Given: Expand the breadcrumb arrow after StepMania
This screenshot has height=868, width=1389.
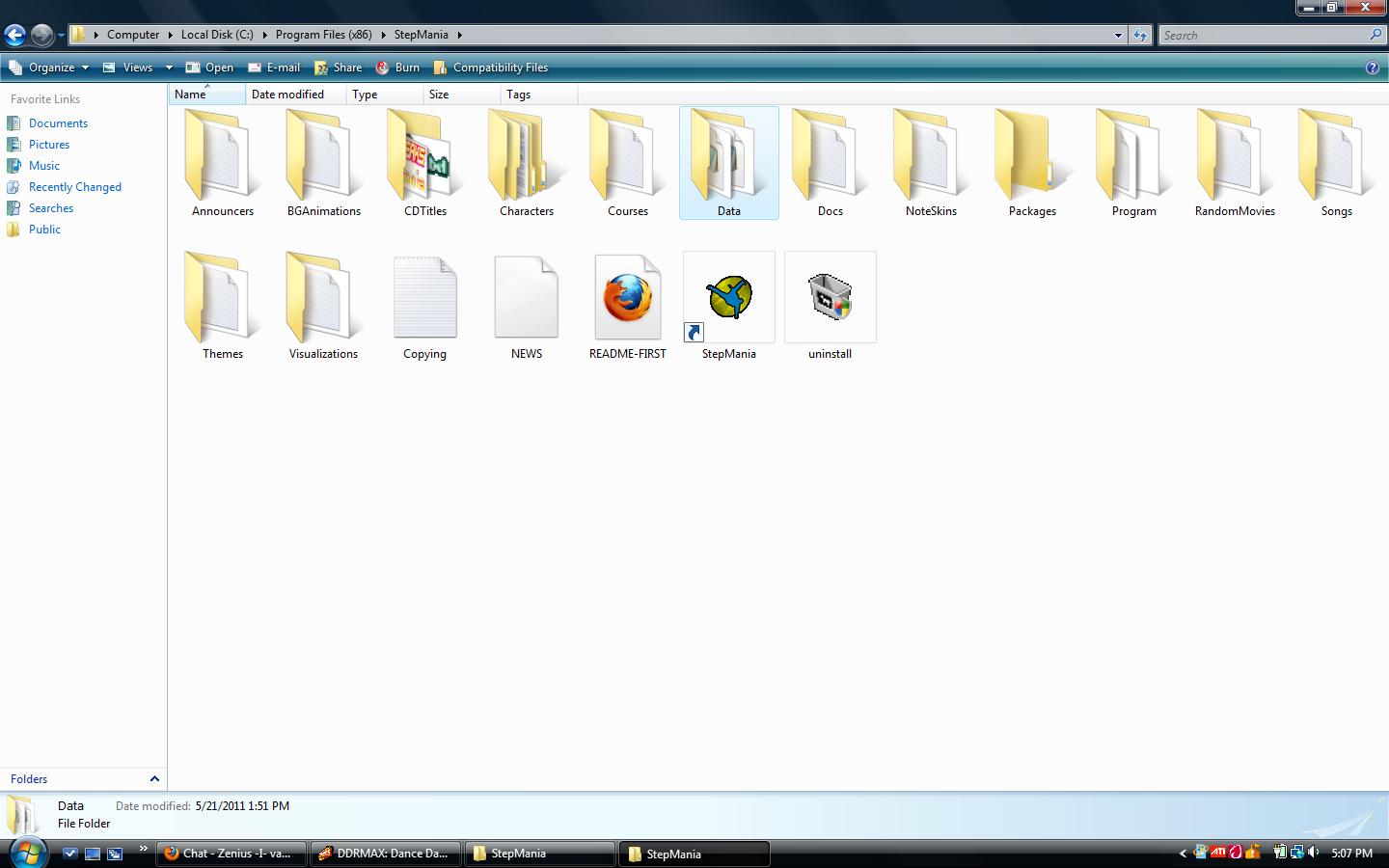Looking at the screenshot, I should click(x=460, y=35).
